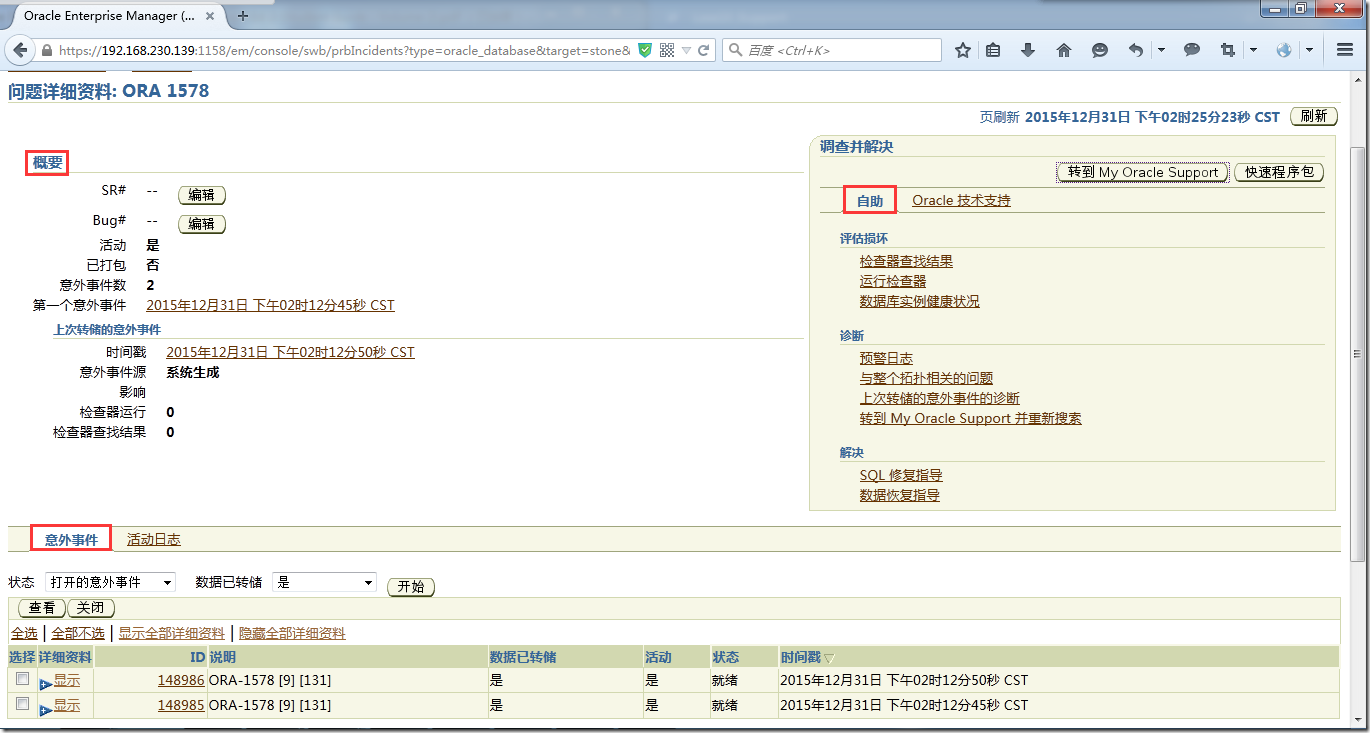This screenshot has width=1370, height=733.
Task: Click 编辑 button next to Bug#
Action: tap(202, 224)
